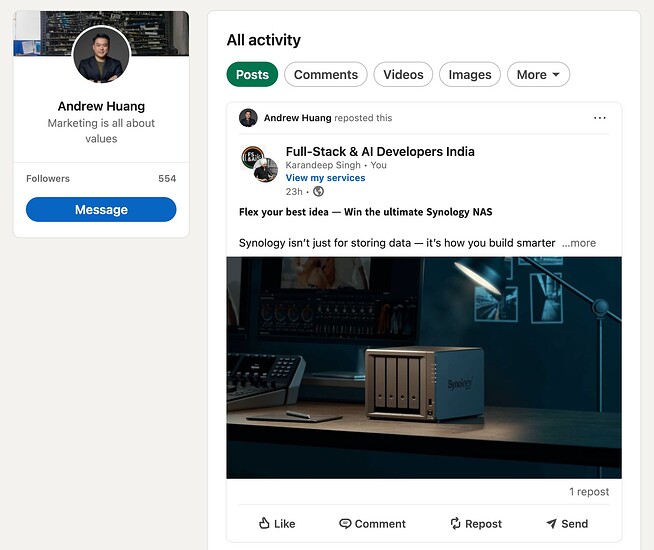This screenshot has height=550, width=654.
Task: Click the All activity heading
Action: 264,40
